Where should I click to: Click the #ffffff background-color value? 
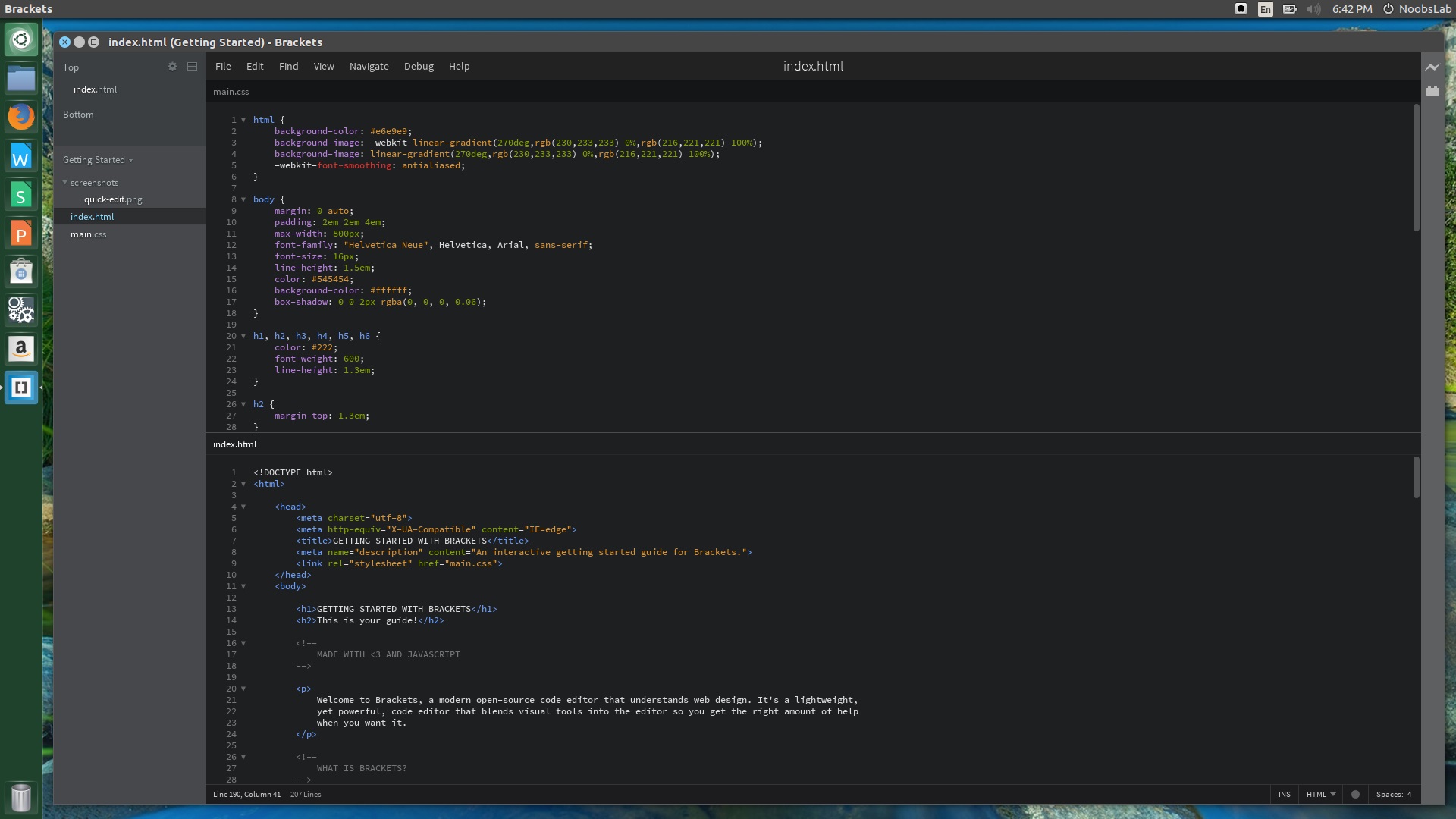tap(388, 290)
